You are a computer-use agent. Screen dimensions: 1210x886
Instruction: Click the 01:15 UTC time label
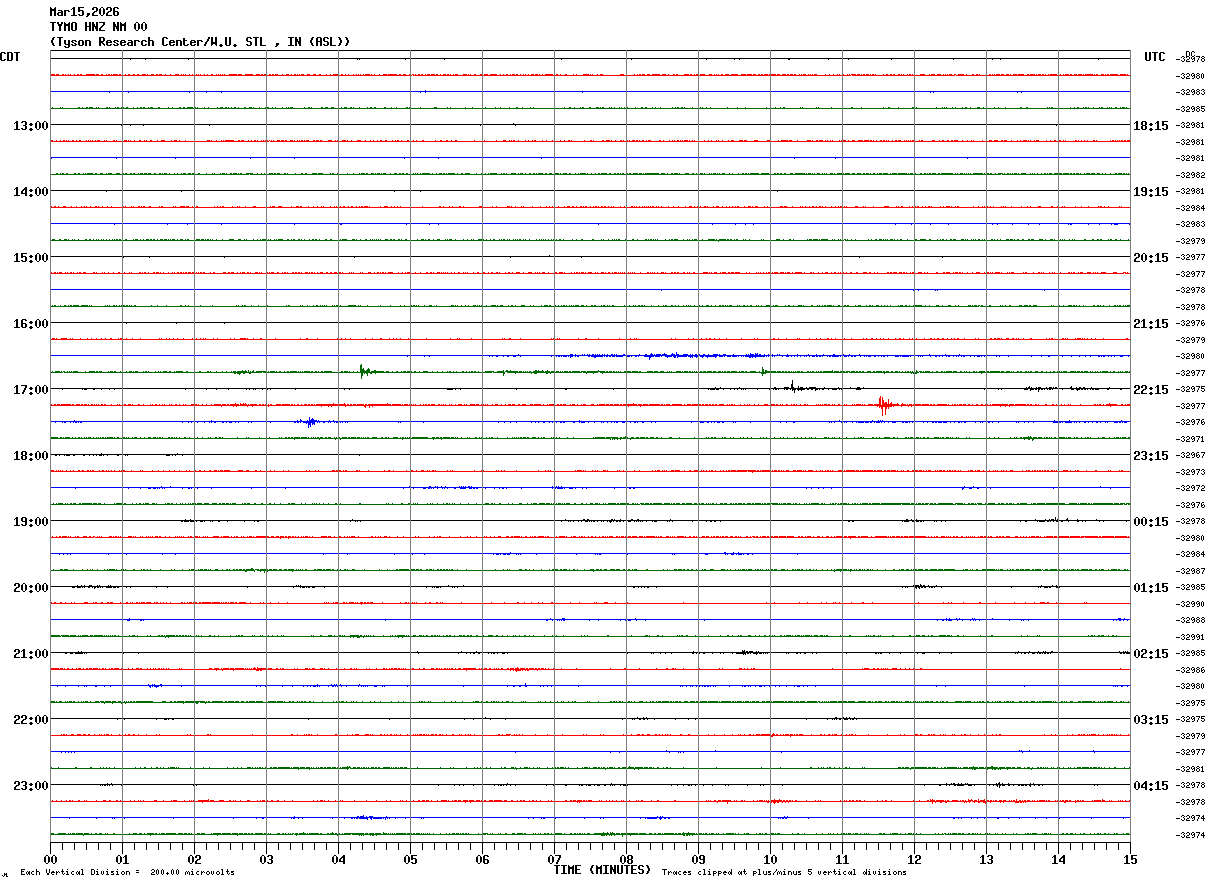[1151, 587]
